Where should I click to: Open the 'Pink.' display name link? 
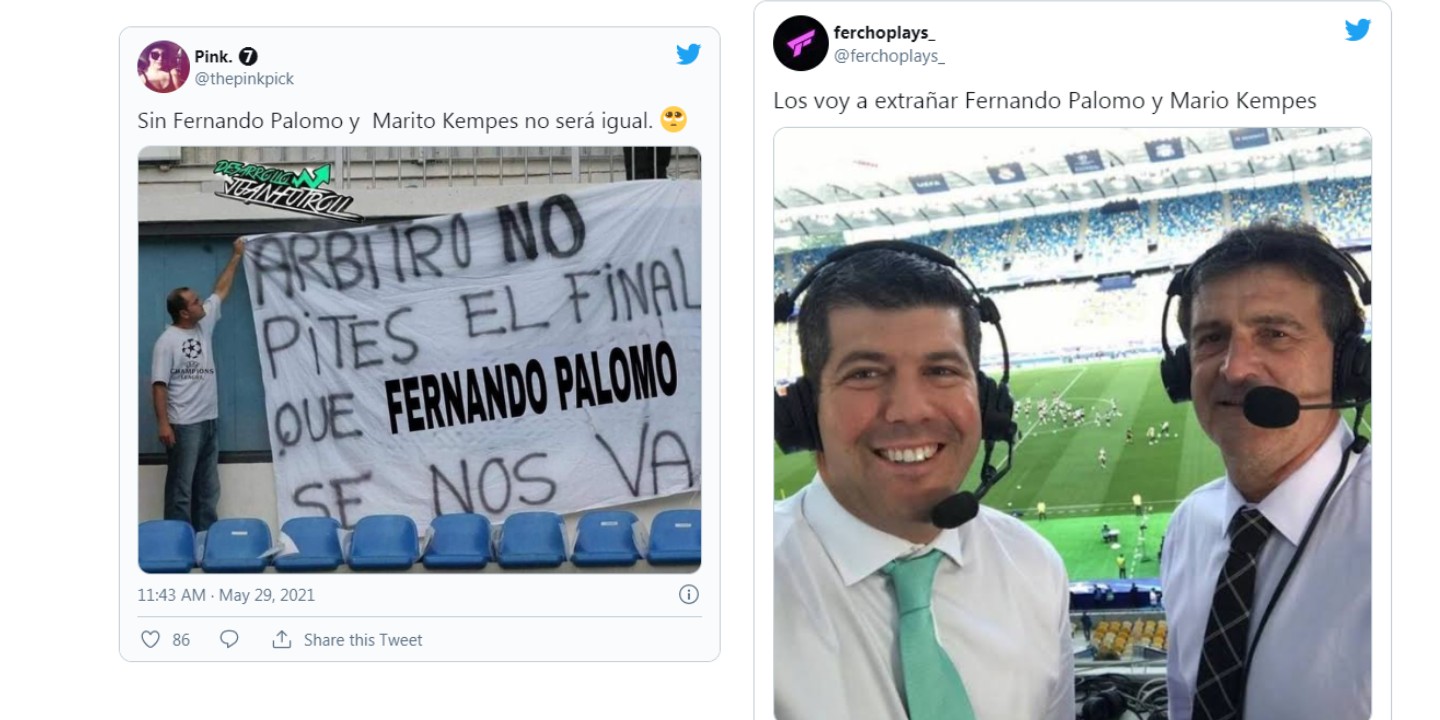213,57
